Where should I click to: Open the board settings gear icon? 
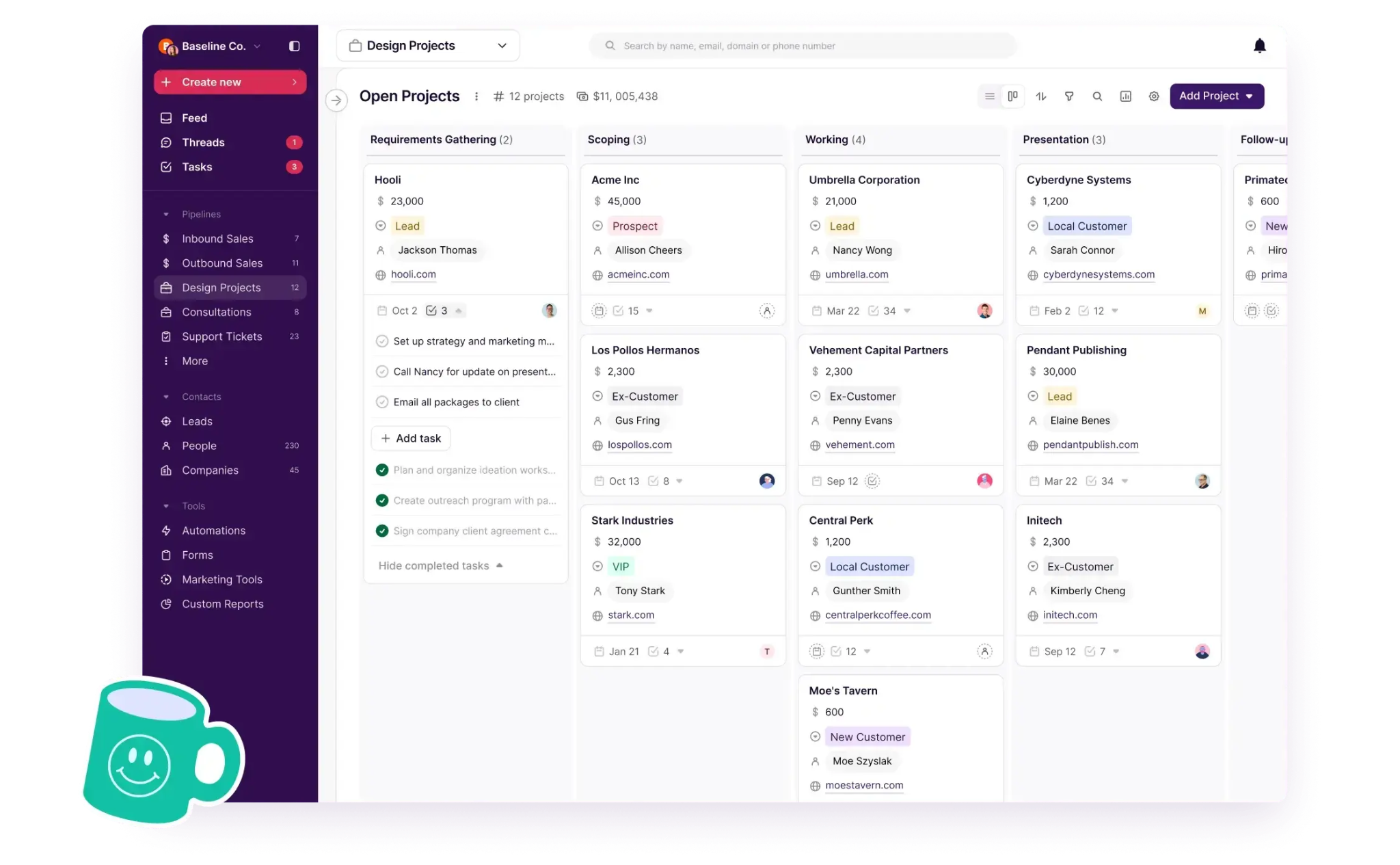1154,96
